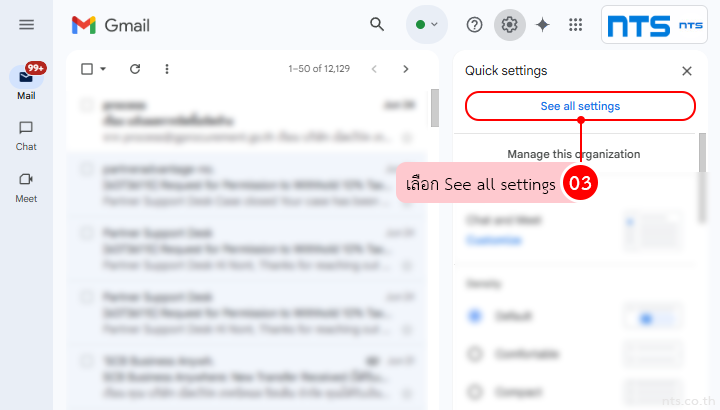This screenshot has height=410, width=720.
Task: Open the More options three-dot menu
Action: (x=166, y=69)
